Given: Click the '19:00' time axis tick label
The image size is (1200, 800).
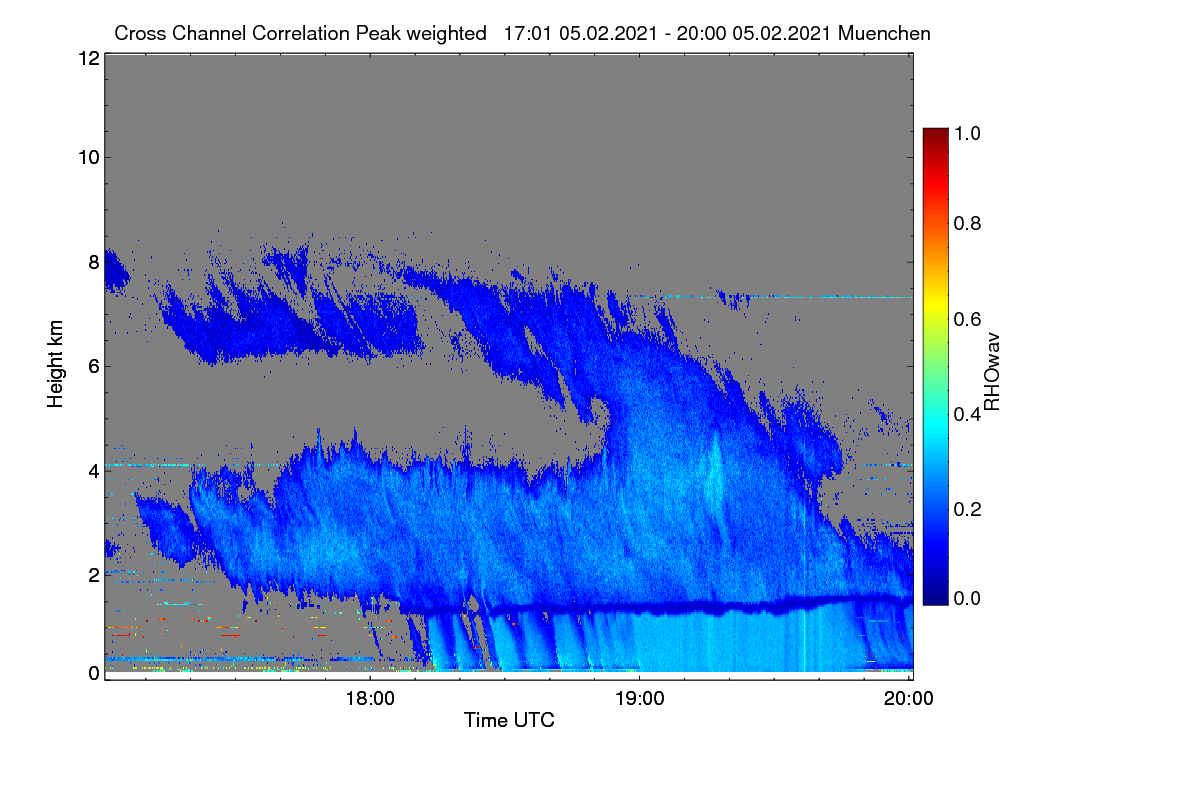Looking at the screenshot, I should 640,698.
